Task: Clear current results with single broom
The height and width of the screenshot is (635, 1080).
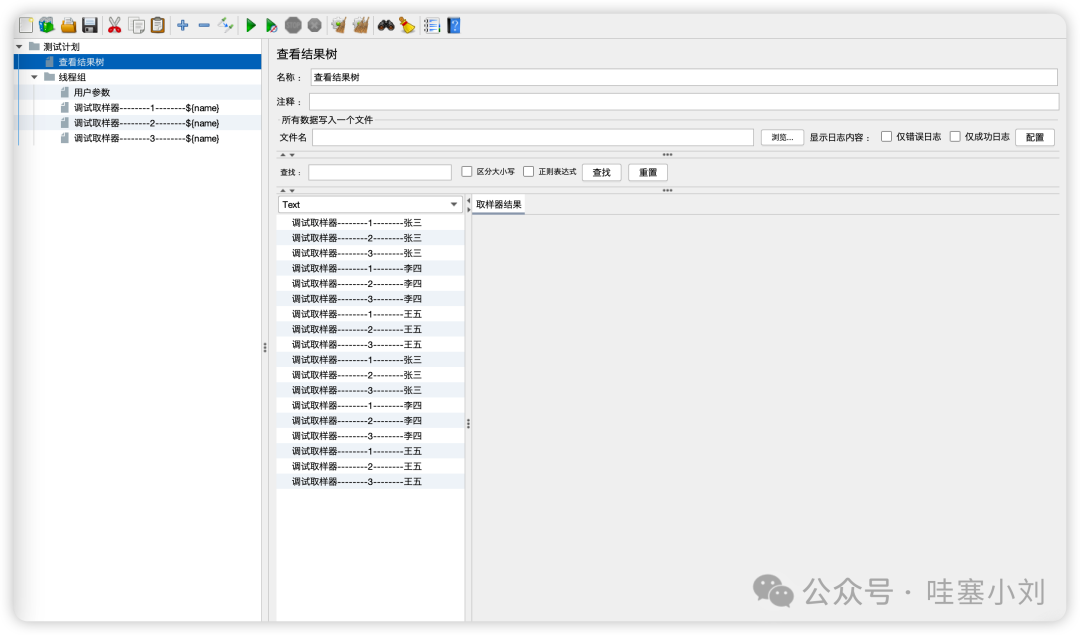Action: [x=338, y=25]
